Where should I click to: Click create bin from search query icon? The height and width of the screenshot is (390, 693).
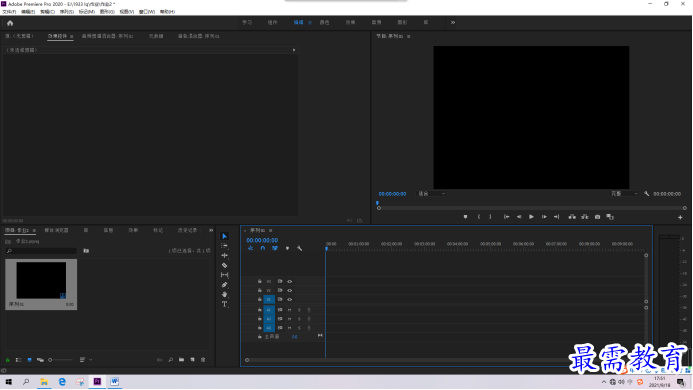[x=86, y=251]
